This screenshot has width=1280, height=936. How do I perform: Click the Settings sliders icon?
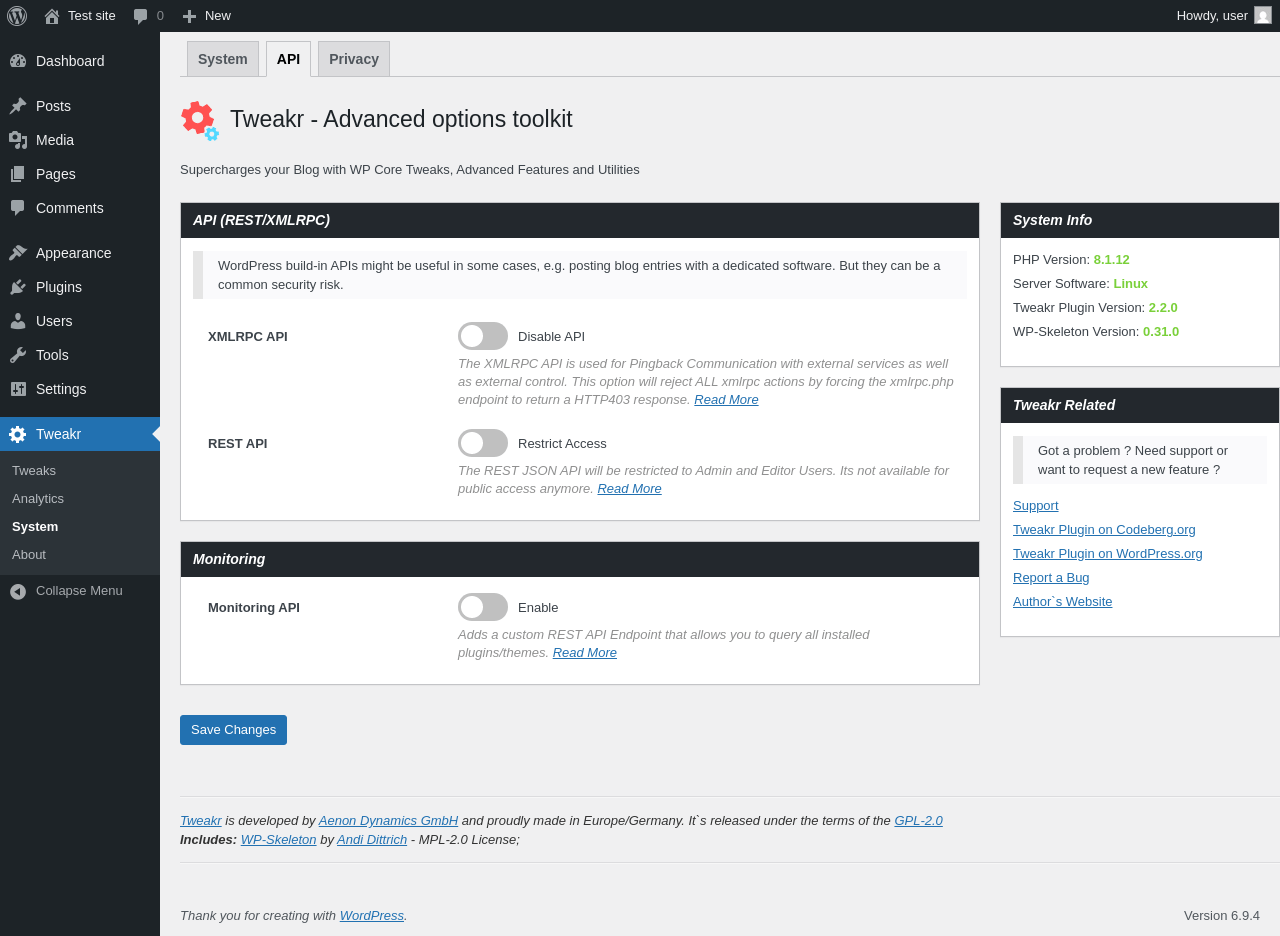coord(18,389)
